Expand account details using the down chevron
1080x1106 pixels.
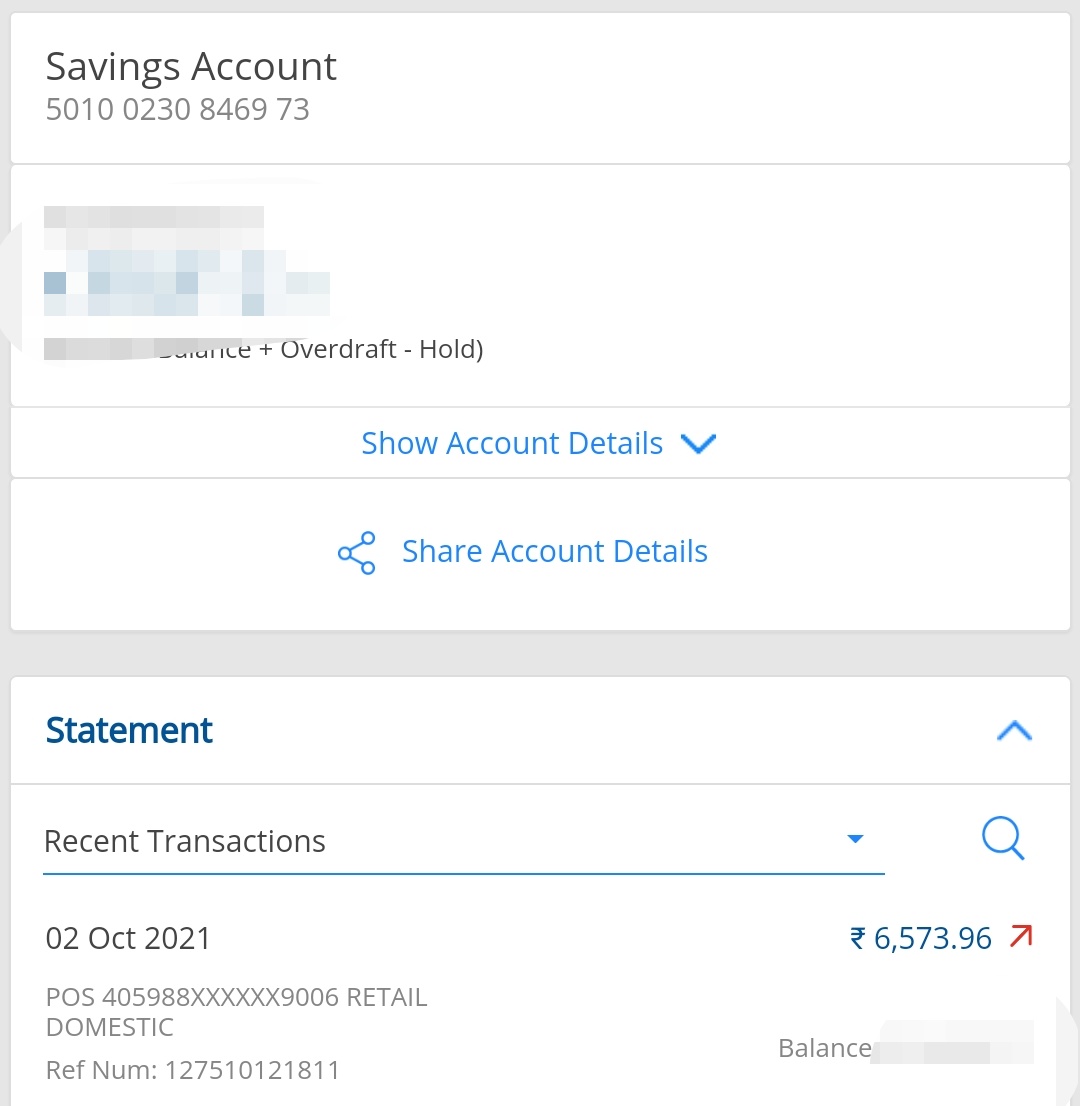click(698, 444)
